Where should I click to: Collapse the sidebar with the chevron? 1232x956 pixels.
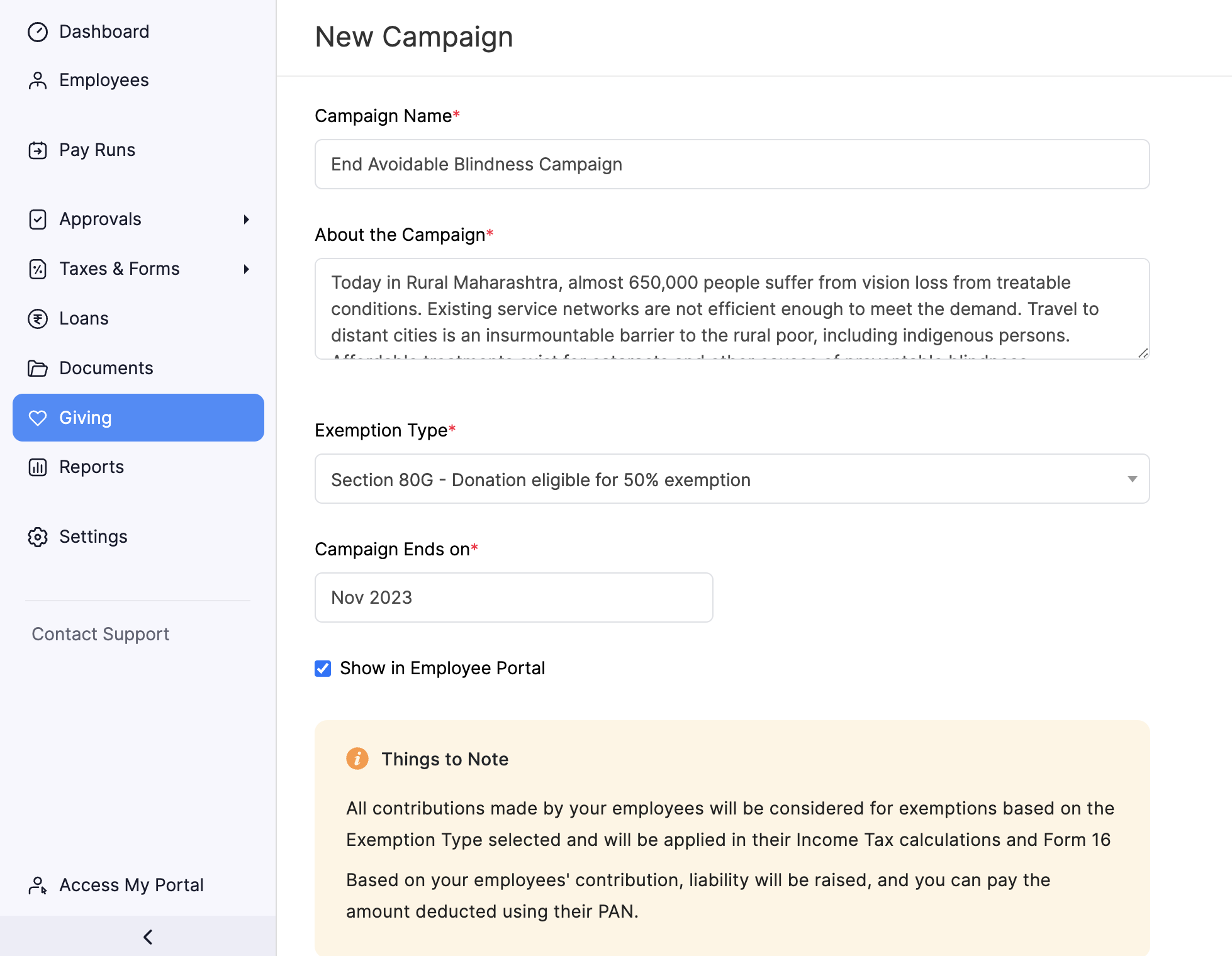(x=148, y=937)
